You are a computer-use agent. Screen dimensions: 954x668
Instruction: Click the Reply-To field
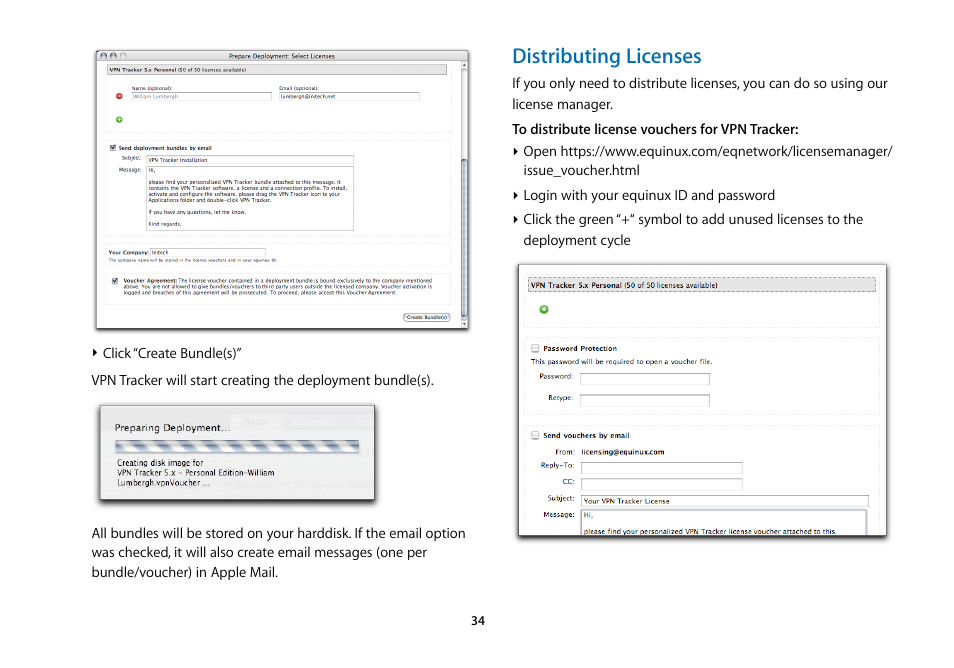click(x=661, y=468)
